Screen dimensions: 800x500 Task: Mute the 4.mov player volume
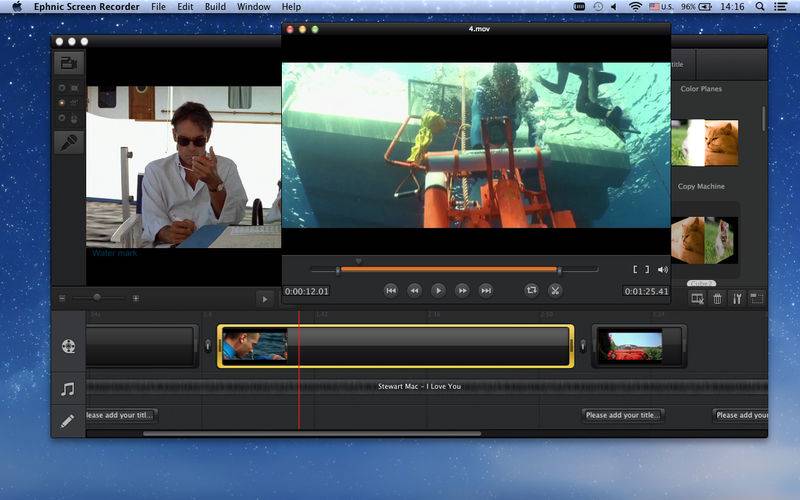[663, 269]
